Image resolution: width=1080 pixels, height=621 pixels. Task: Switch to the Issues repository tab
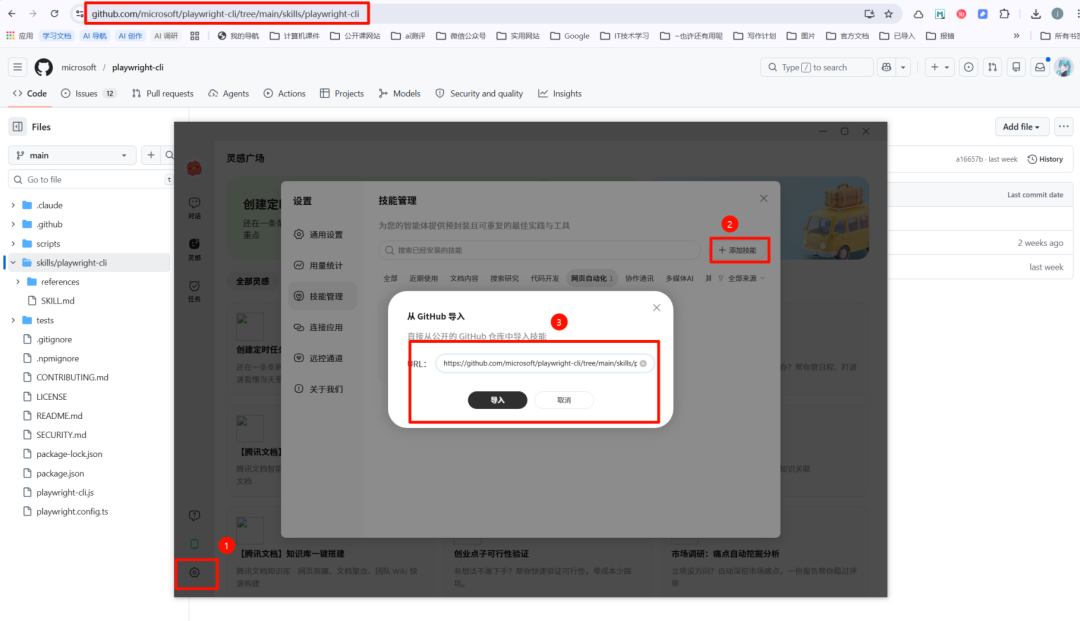point(87,94)
